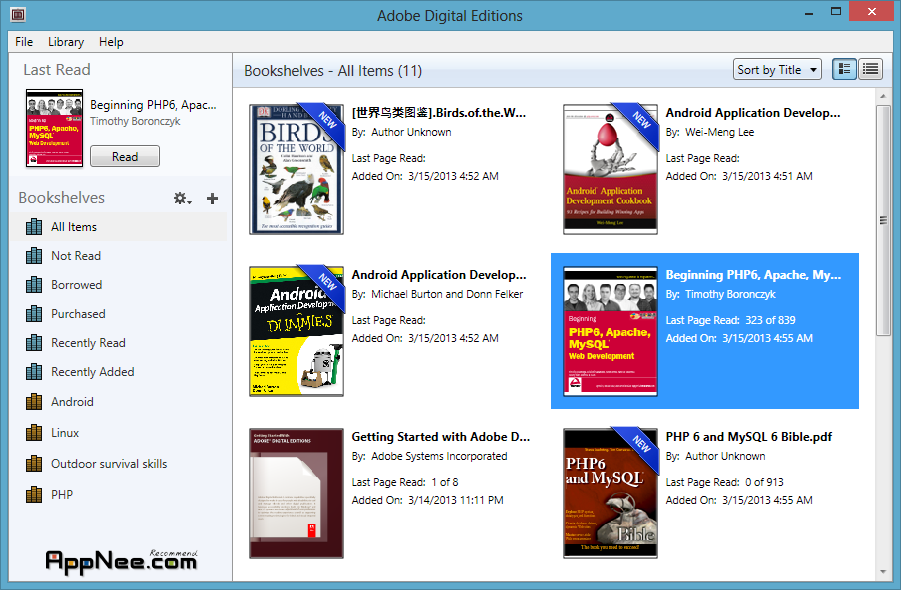Screen dimensions: 901x590
Task: Open the Library menu
Action: tap(66, 42)
